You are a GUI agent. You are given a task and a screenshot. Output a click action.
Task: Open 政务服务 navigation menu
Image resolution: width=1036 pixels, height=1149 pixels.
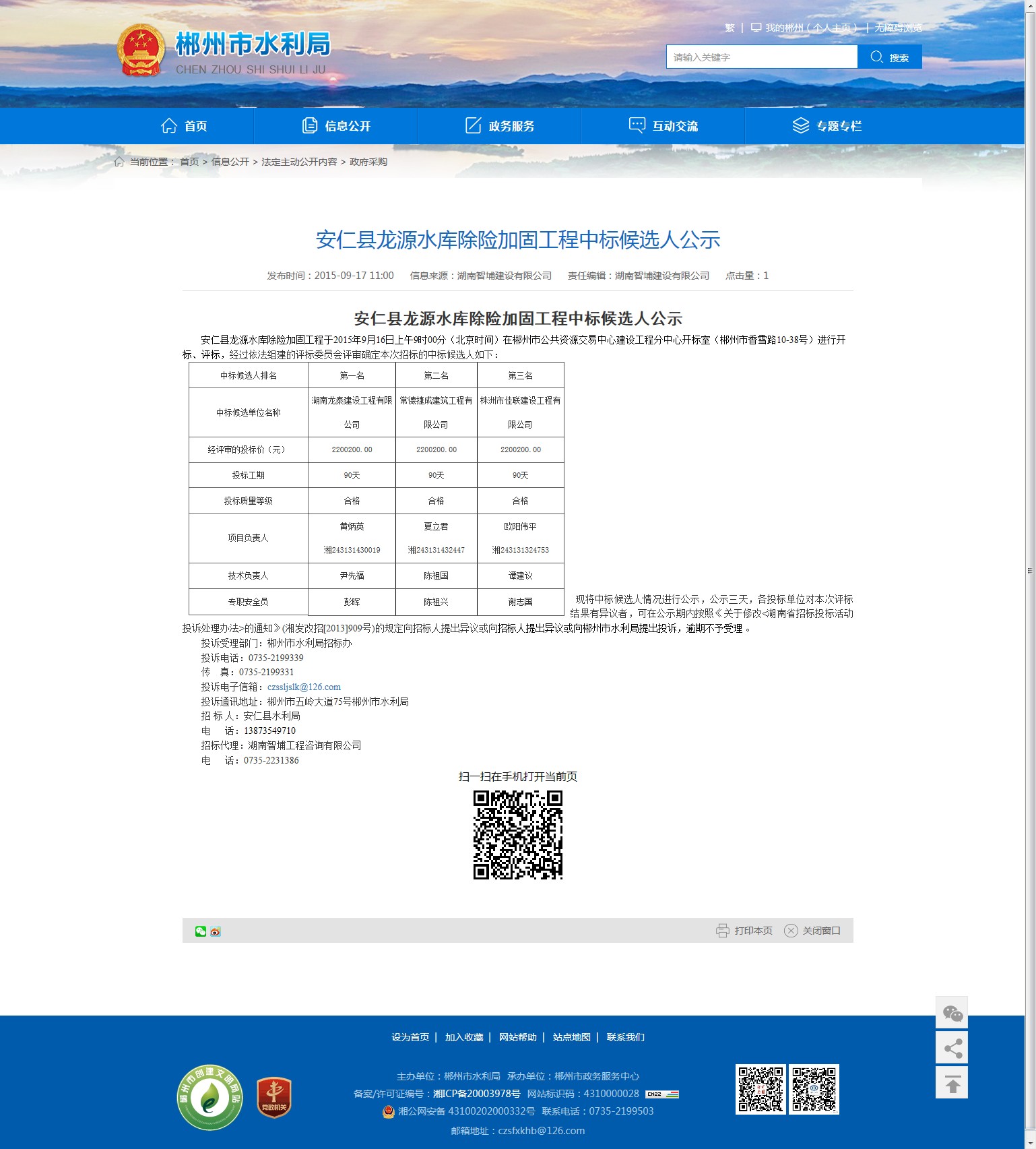500,126
